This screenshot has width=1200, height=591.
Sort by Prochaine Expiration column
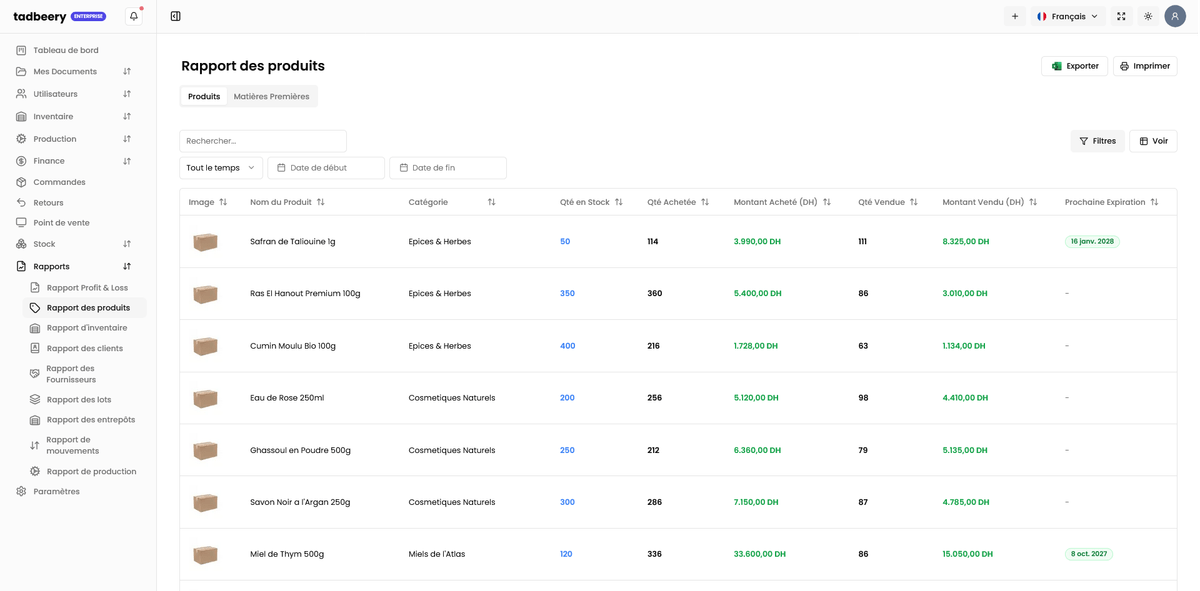(x=1154, y=202)
